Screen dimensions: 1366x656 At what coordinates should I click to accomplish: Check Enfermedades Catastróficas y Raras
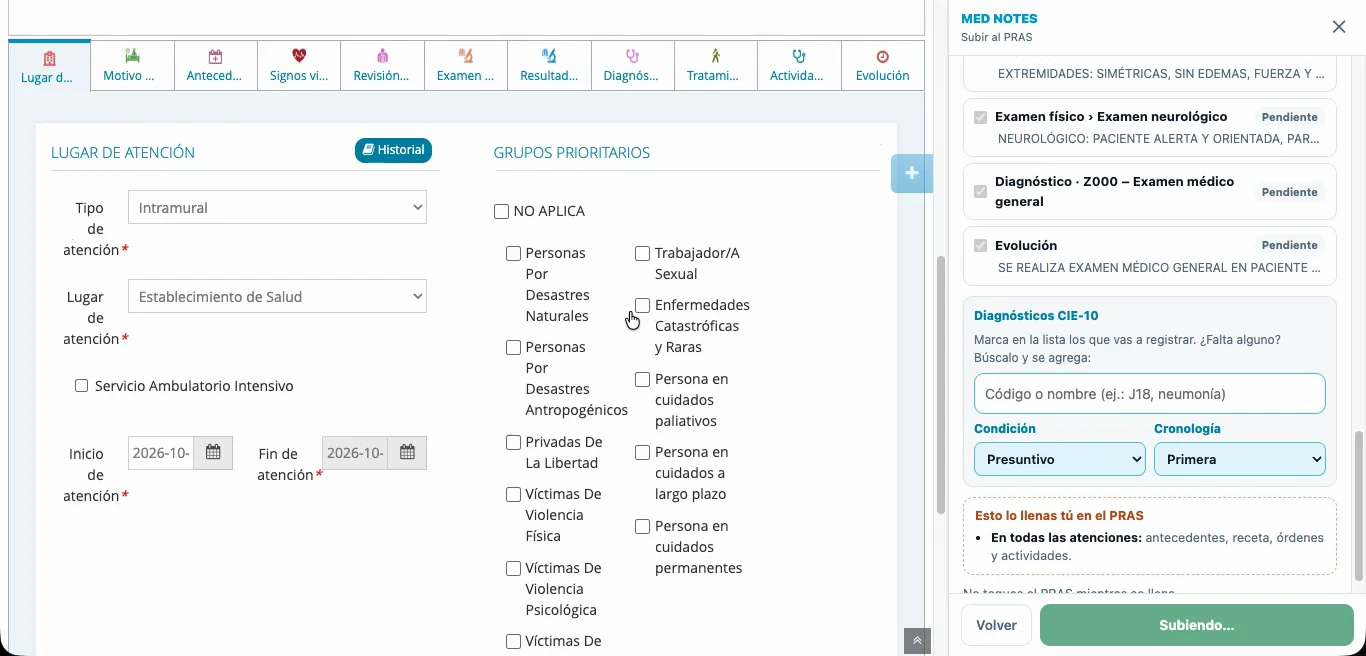[643, 306]
